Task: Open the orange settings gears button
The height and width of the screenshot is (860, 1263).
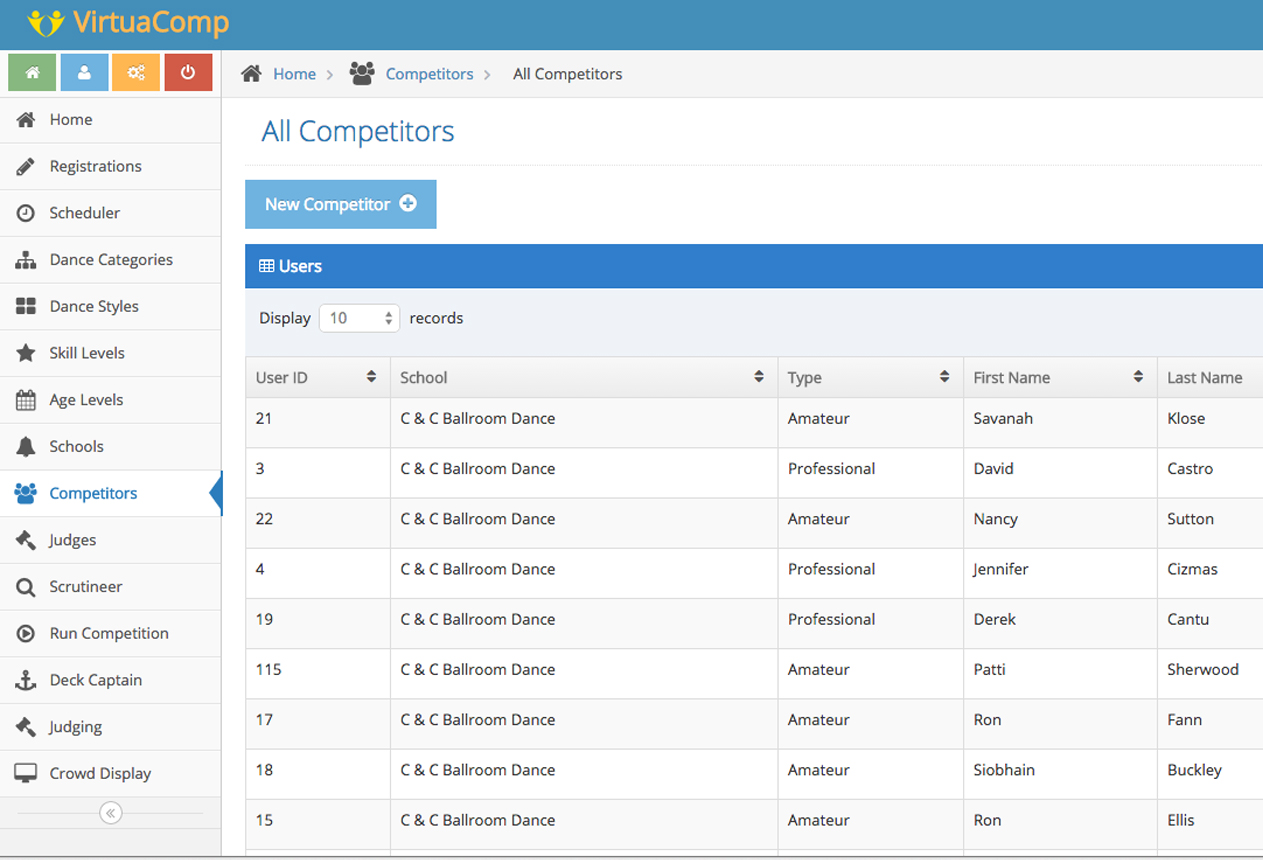Action: (136, 73)
